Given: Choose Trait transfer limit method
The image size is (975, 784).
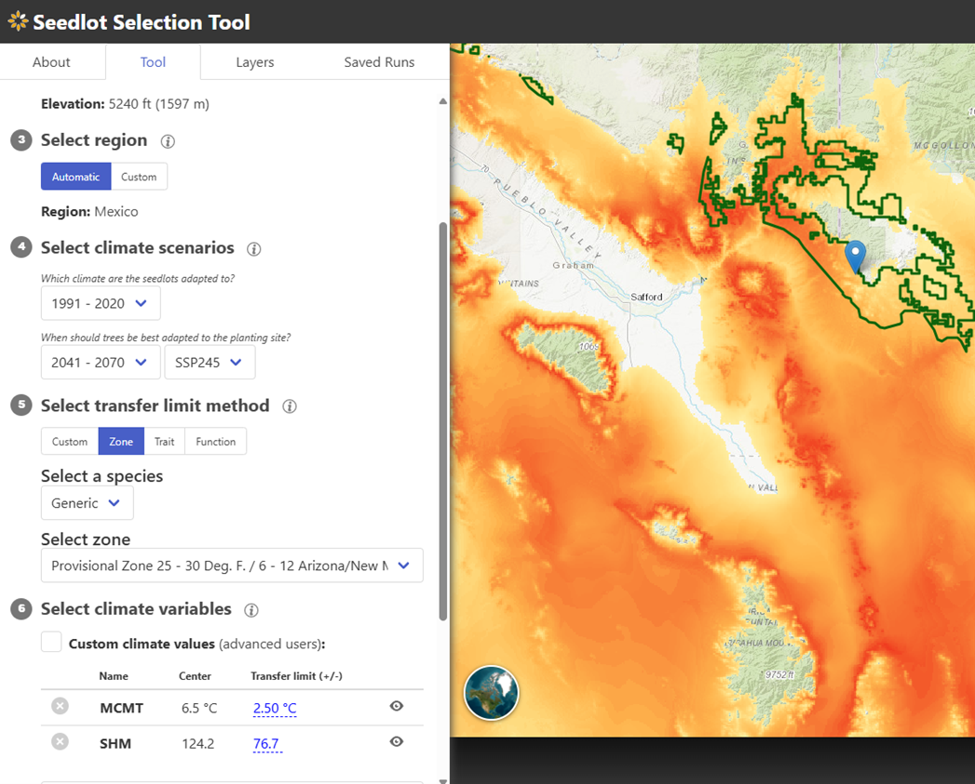Looking at the screenshot, I should click(164, 441).
